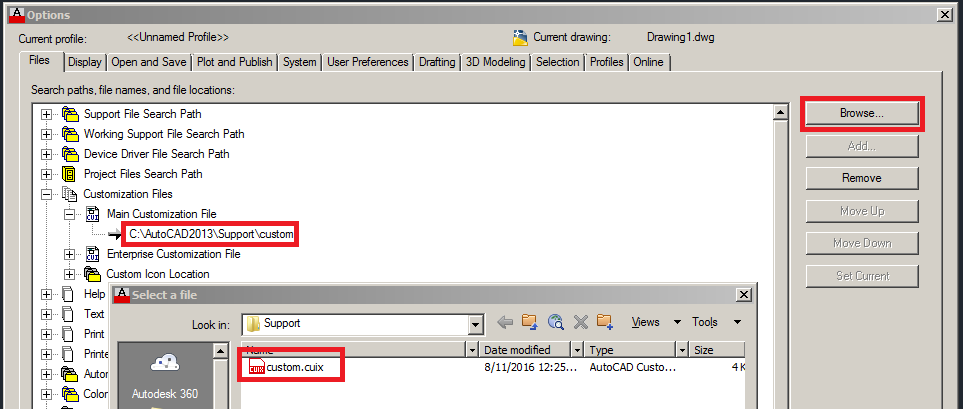Click Enterprise Customization File CUI icon
The width and height of the screenshot is (963, 409).
(93, 254)
